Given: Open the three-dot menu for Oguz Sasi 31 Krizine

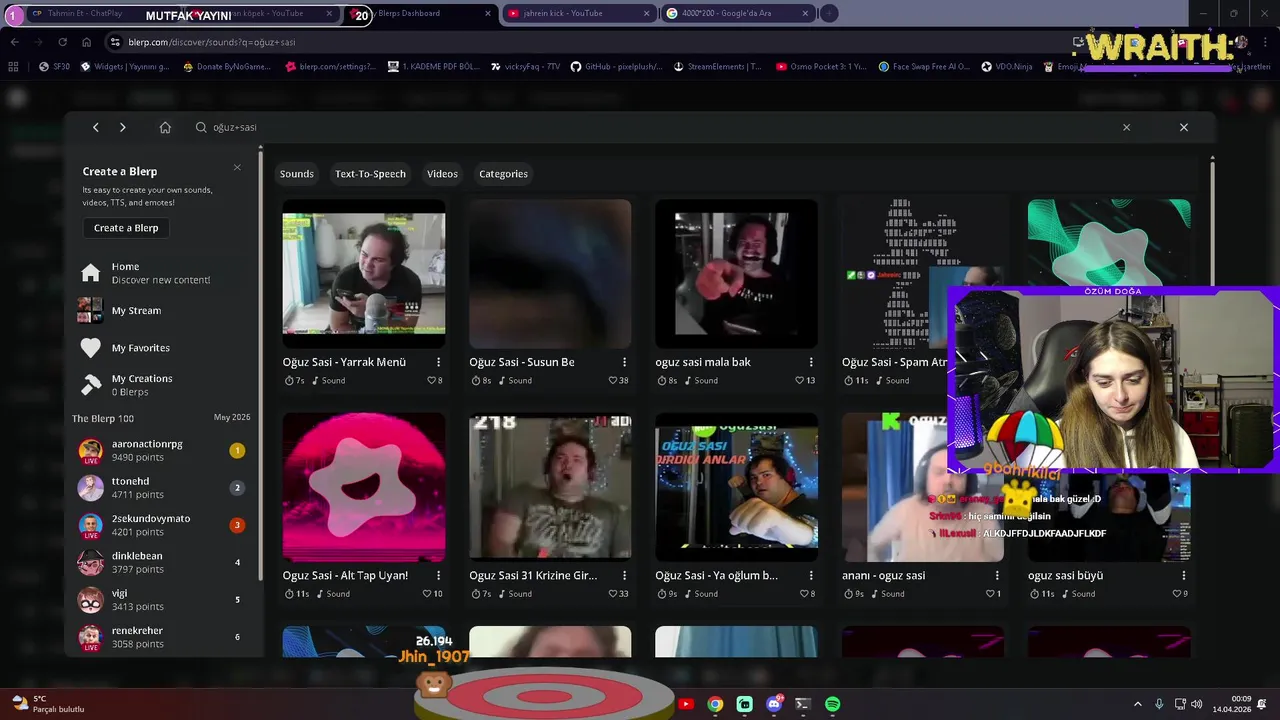Looking at the screenshot, I should [624, 575].
